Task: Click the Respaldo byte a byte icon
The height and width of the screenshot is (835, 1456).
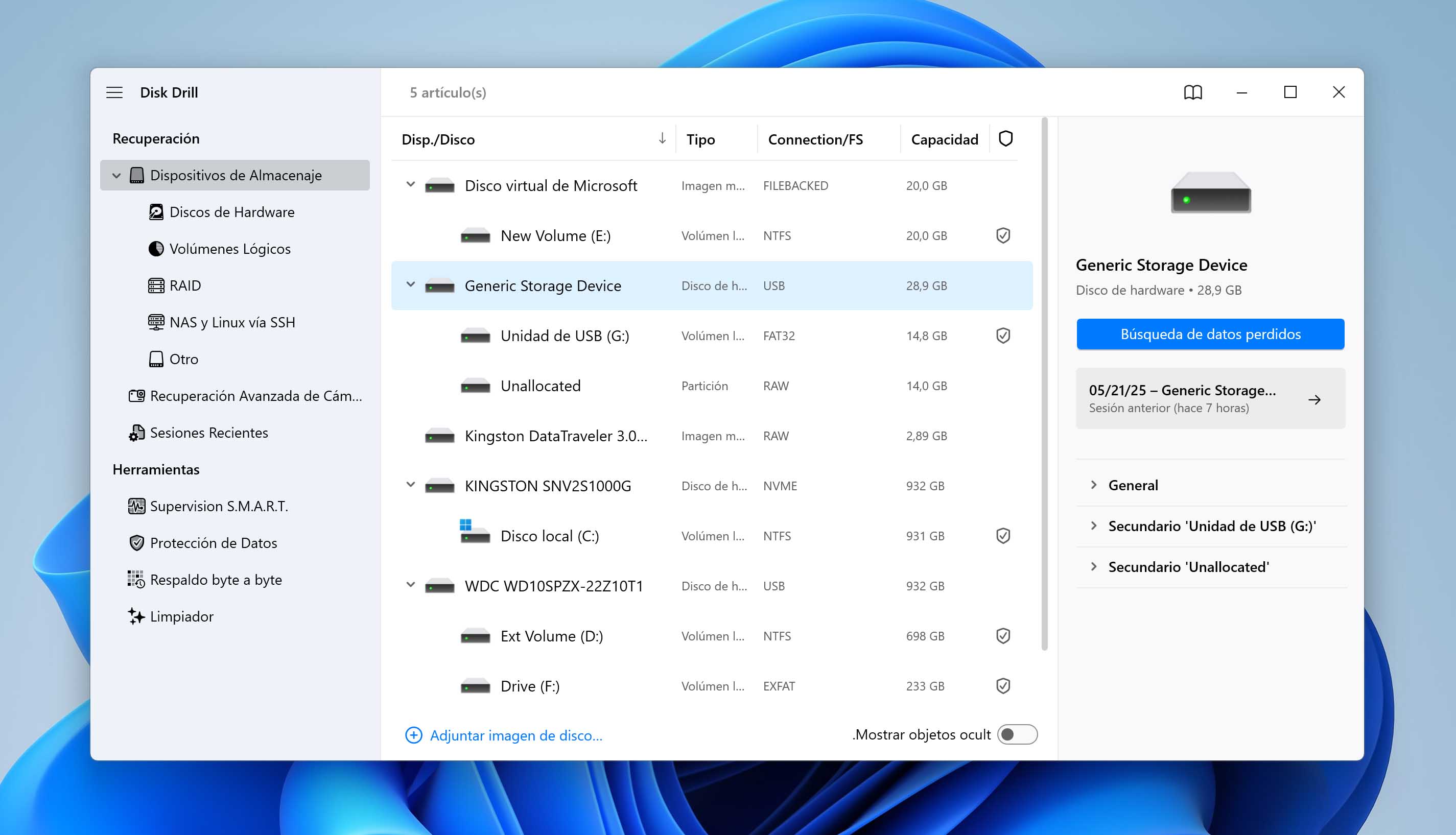Action: 136,580
